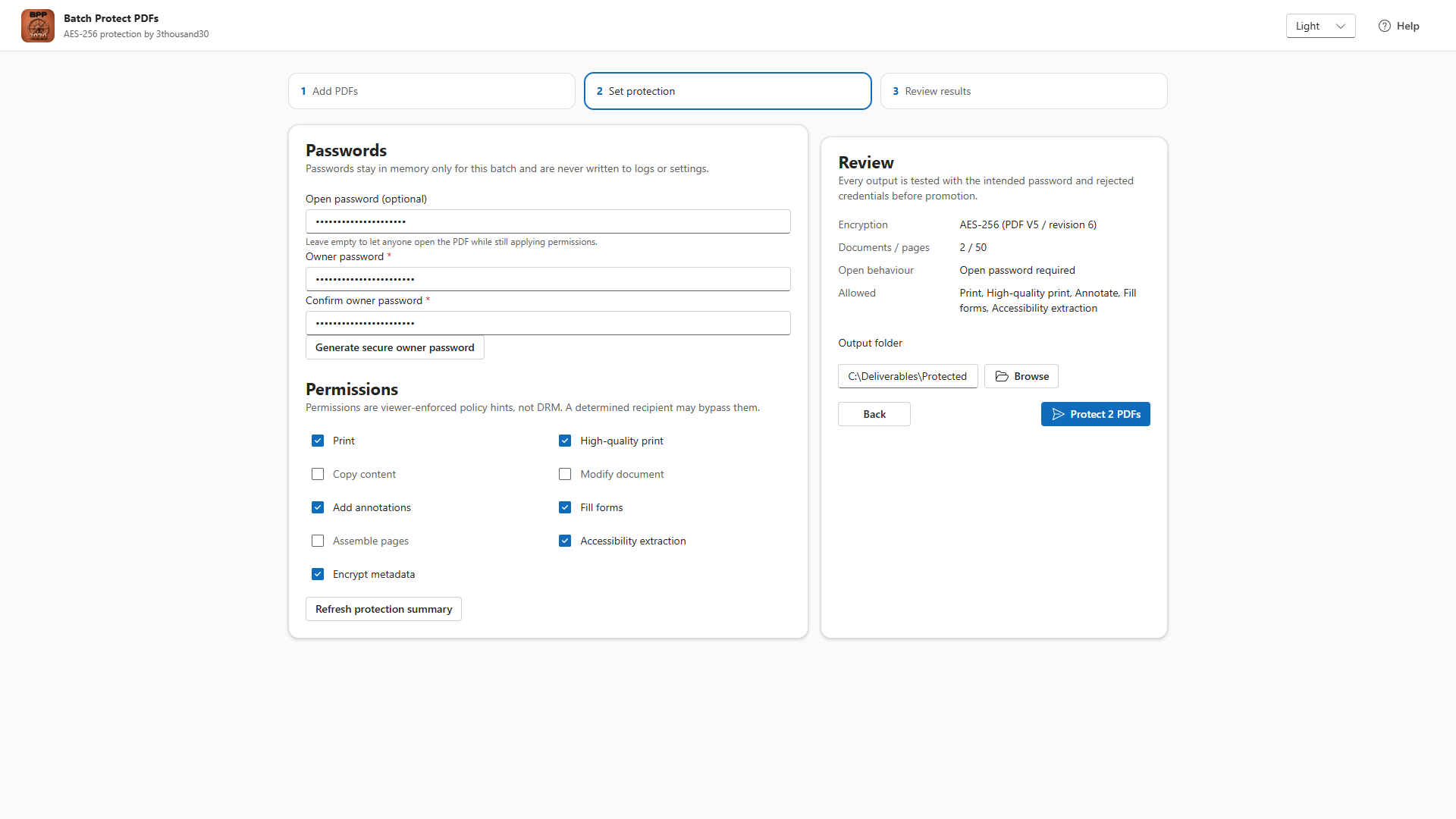Edit the output folder path field
The height and width of the screenshot is (819, 1456).
point(908,376)
